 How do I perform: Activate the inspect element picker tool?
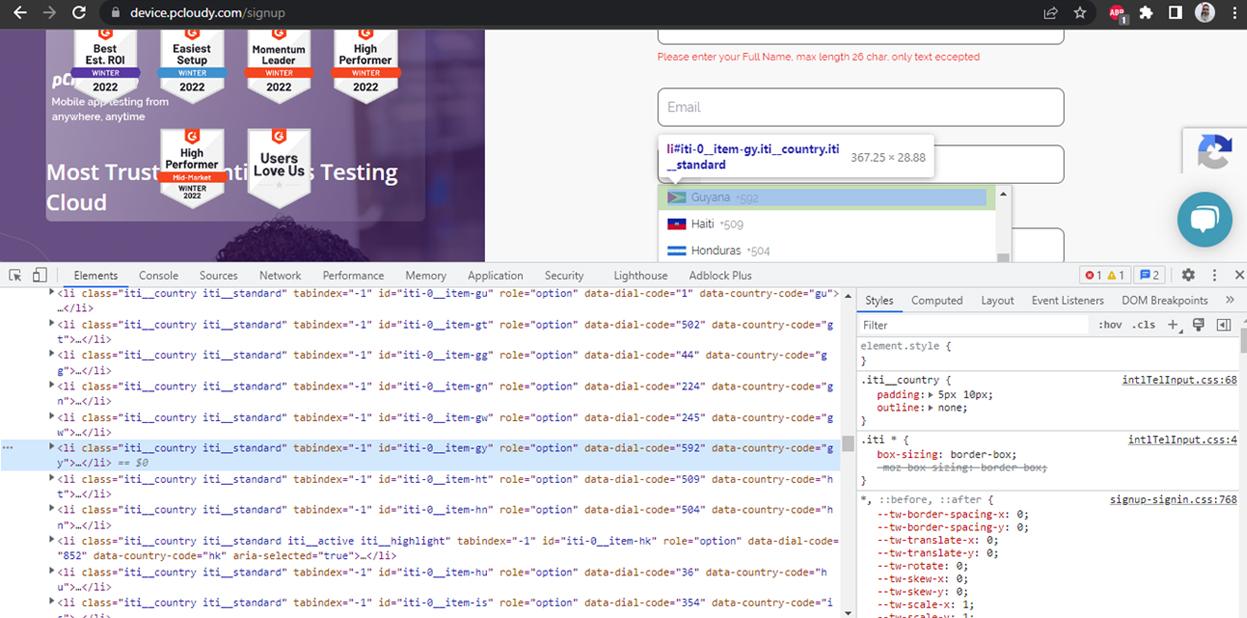pyautogui.click(x=16, y=275)
